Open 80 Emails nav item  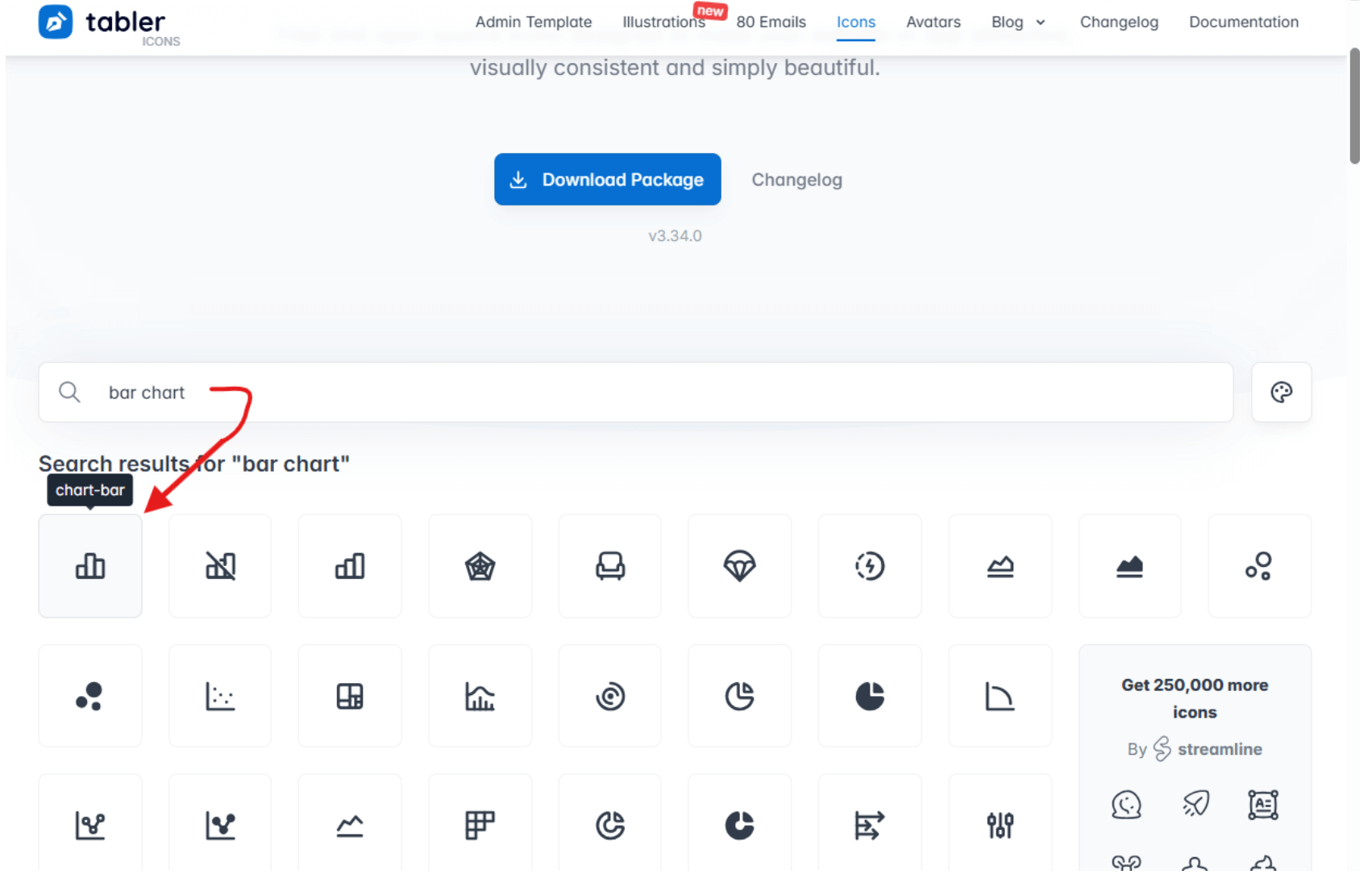(771, 22)
